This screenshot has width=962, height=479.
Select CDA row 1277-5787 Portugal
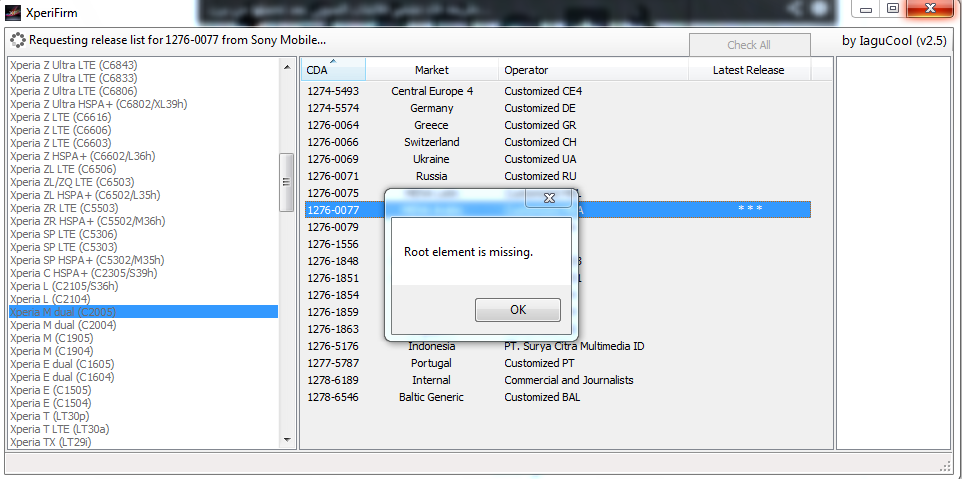(x=558, y=363)
